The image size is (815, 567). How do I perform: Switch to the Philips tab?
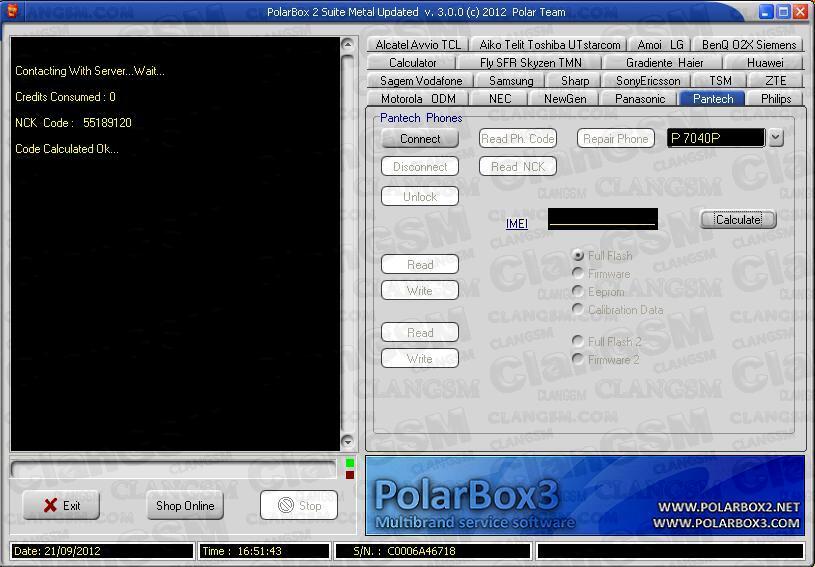point(775,99)
